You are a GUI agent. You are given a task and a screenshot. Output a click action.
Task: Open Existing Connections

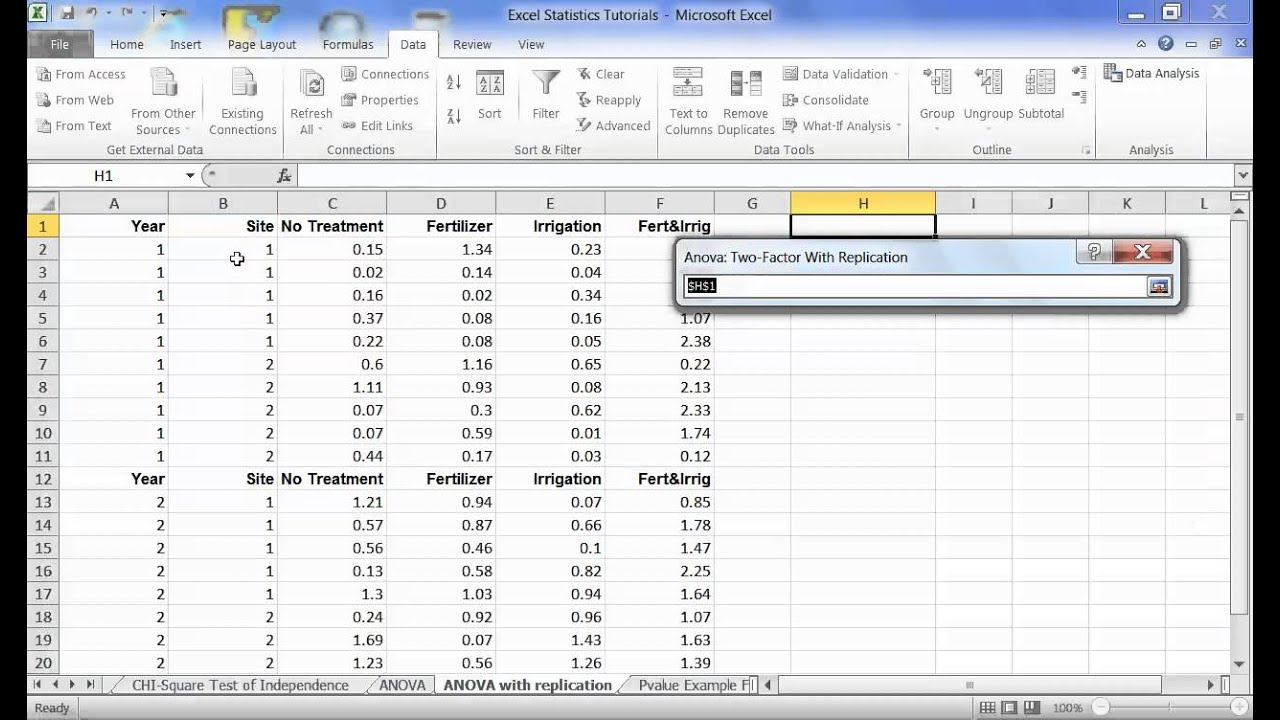pos(242,102)
